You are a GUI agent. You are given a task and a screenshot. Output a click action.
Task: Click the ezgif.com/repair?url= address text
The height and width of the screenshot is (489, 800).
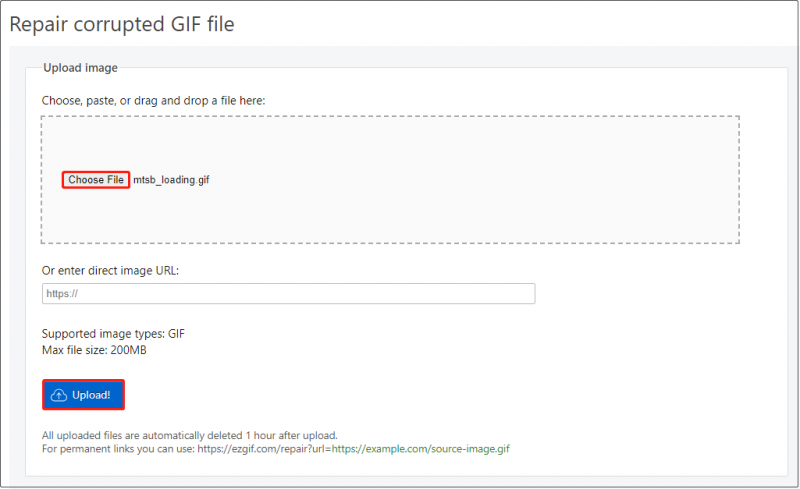click(264, 449)
